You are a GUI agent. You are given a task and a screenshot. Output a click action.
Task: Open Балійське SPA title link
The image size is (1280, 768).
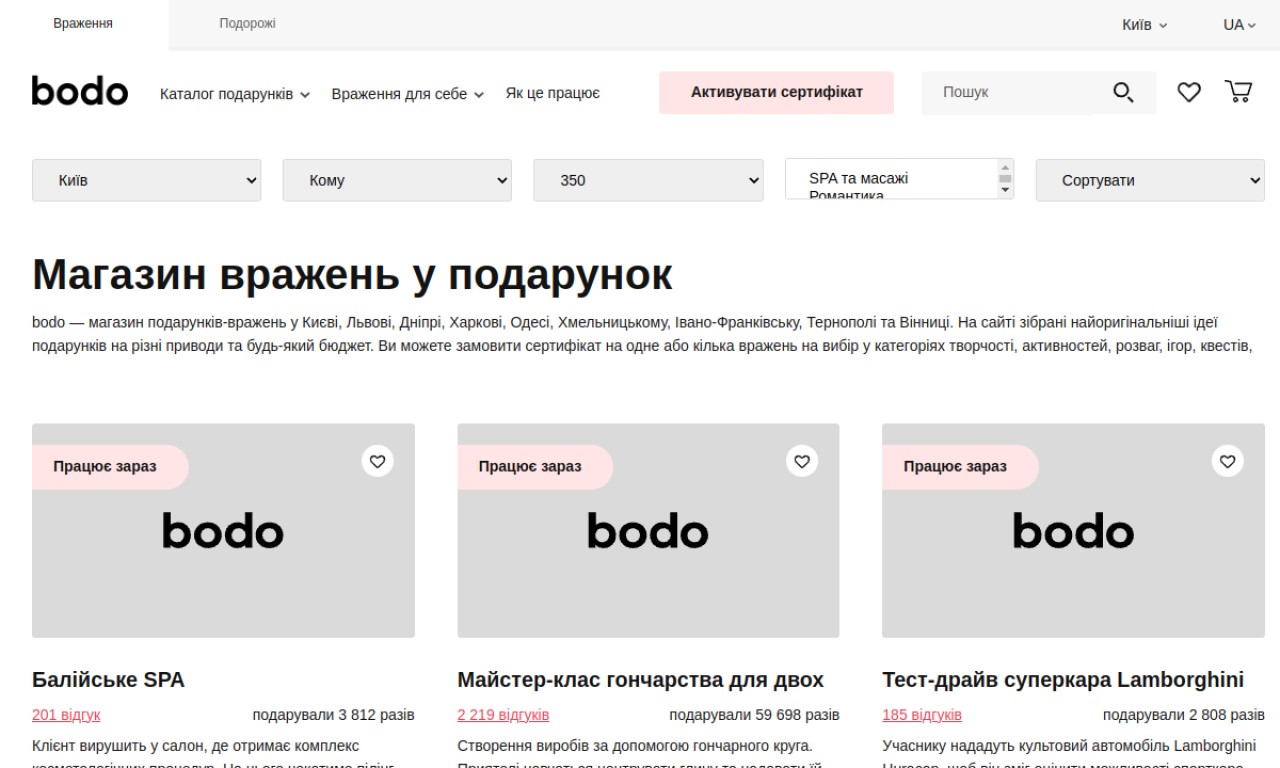pos(108,680)
